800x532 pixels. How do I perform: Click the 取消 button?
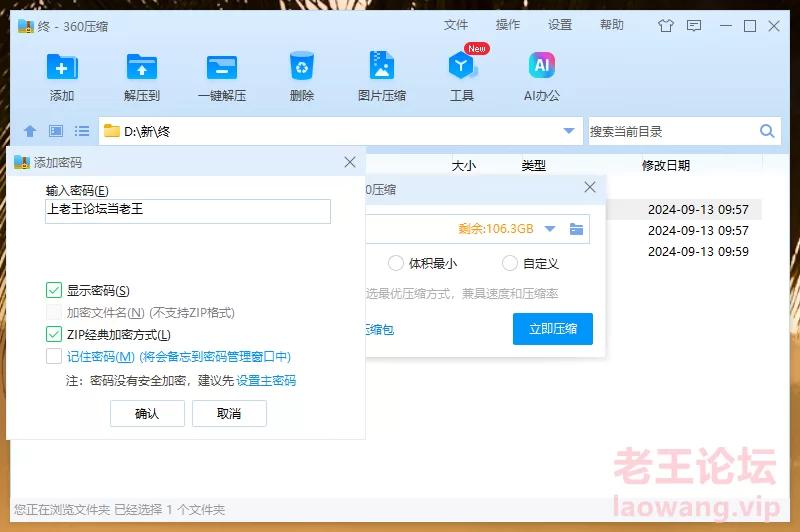click(x=229, y=413)
